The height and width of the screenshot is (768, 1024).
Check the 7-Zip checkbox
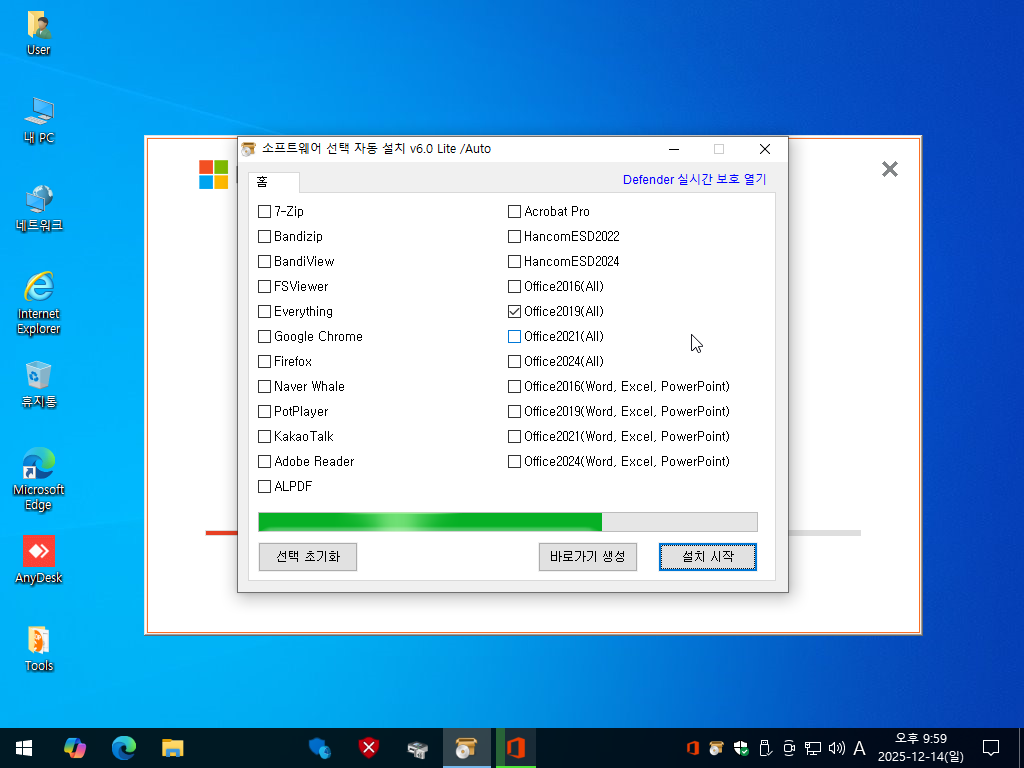264,212
